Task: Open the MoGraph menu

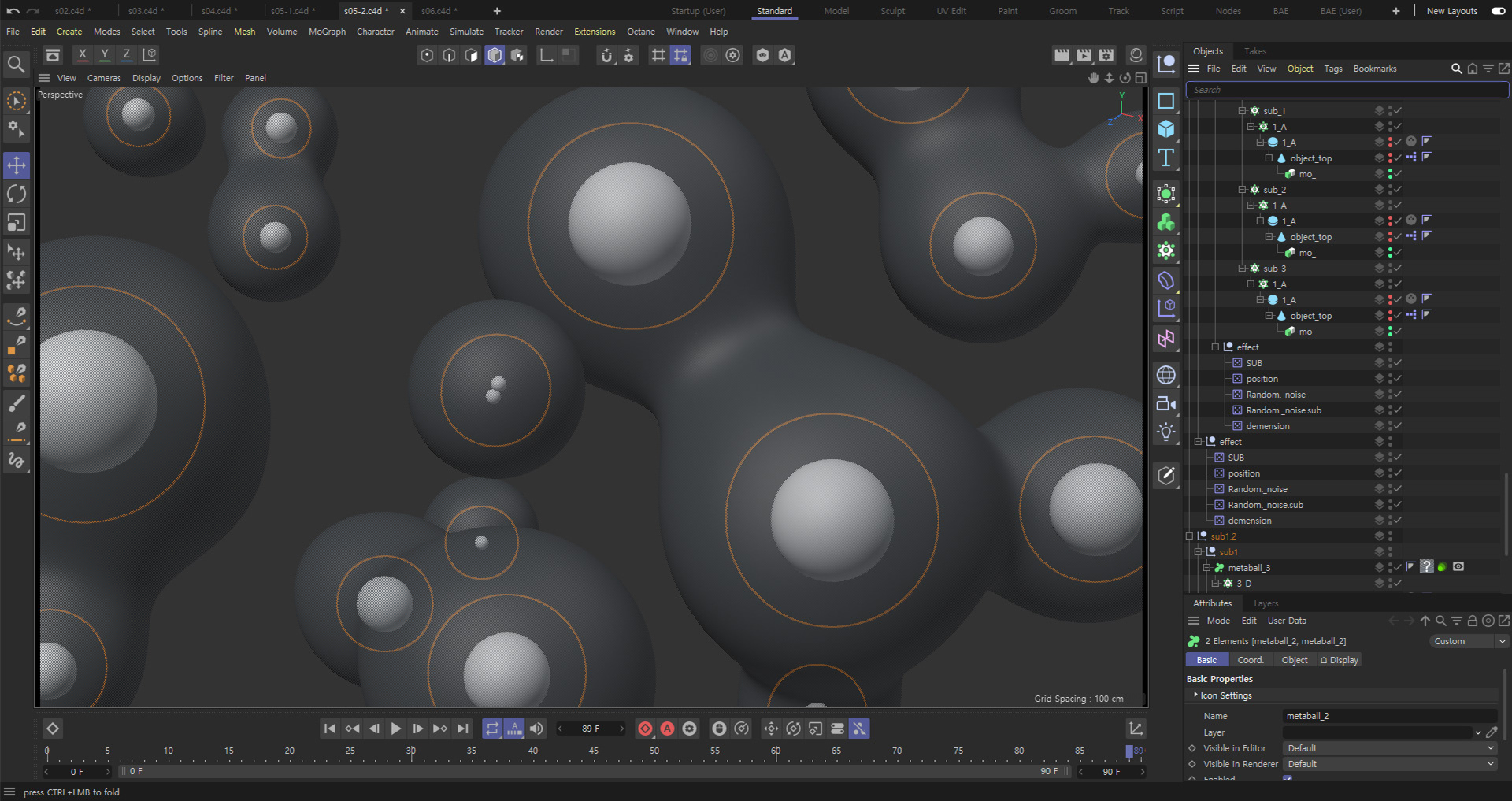Action: tap(327, 32)
